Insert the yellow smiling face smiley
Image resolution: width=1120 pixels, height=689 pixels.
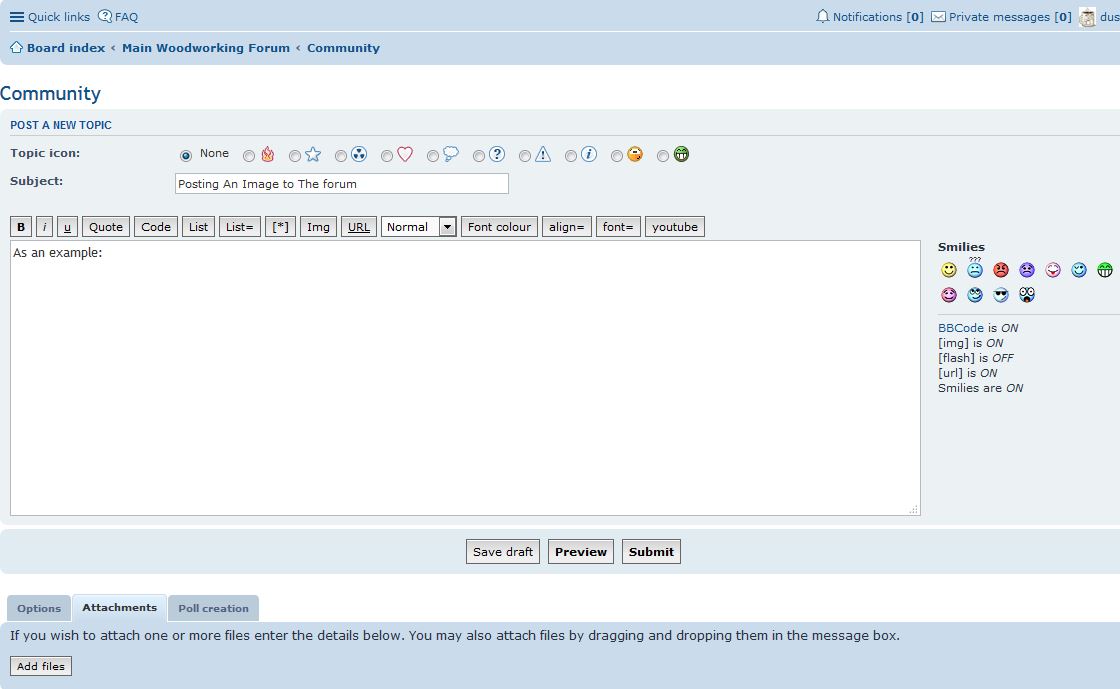pyautogui.click(x=949, y=270)
